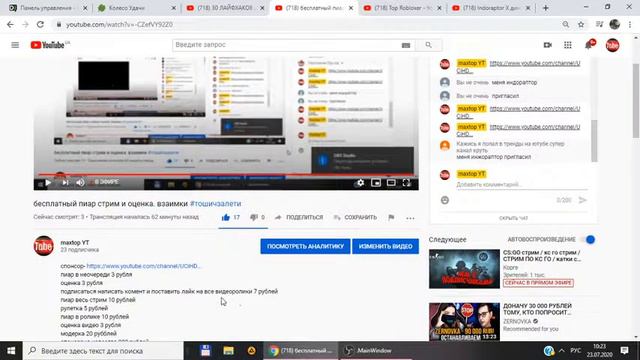Switch the player to miniplayer mode
This screenshot has height=360, width=640.
coord(376,182)
